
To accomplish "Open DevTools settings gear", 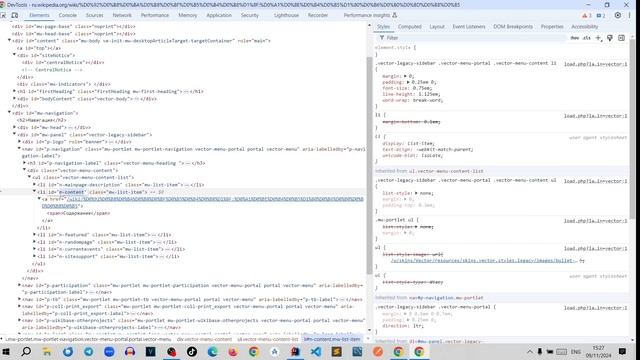I will [618, 15].
